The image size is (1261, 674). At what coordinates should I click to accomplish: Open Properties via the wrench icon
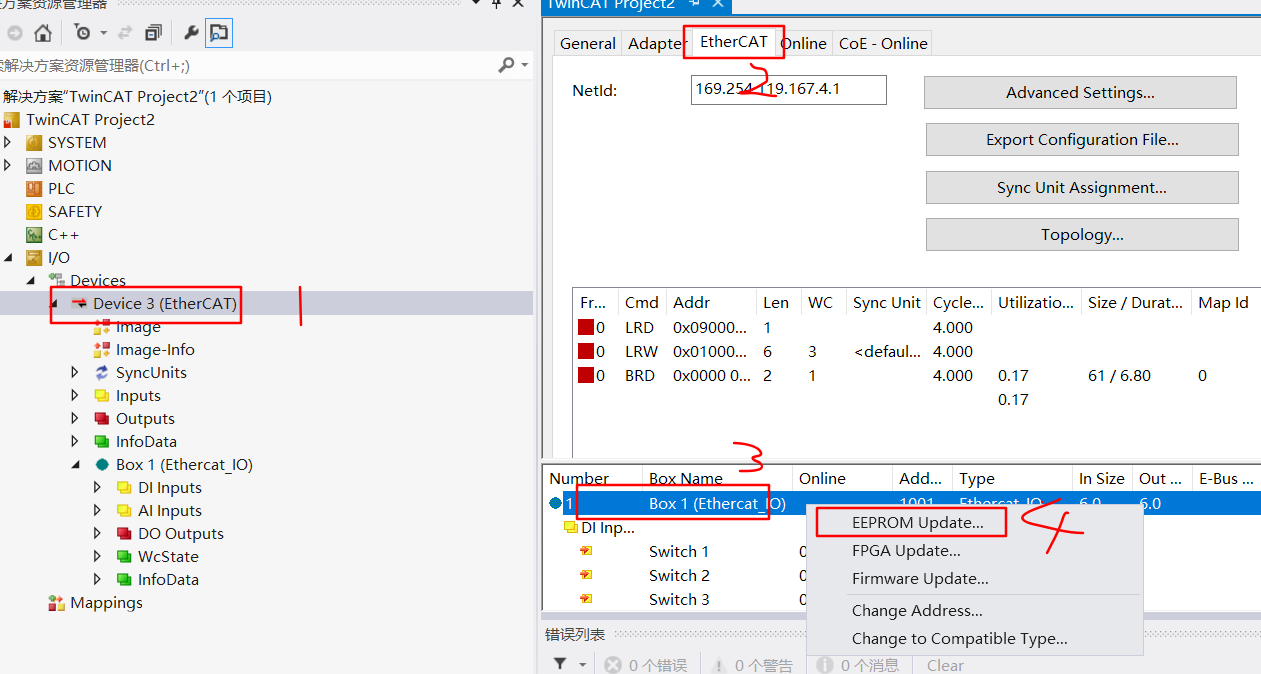point(191,33)
